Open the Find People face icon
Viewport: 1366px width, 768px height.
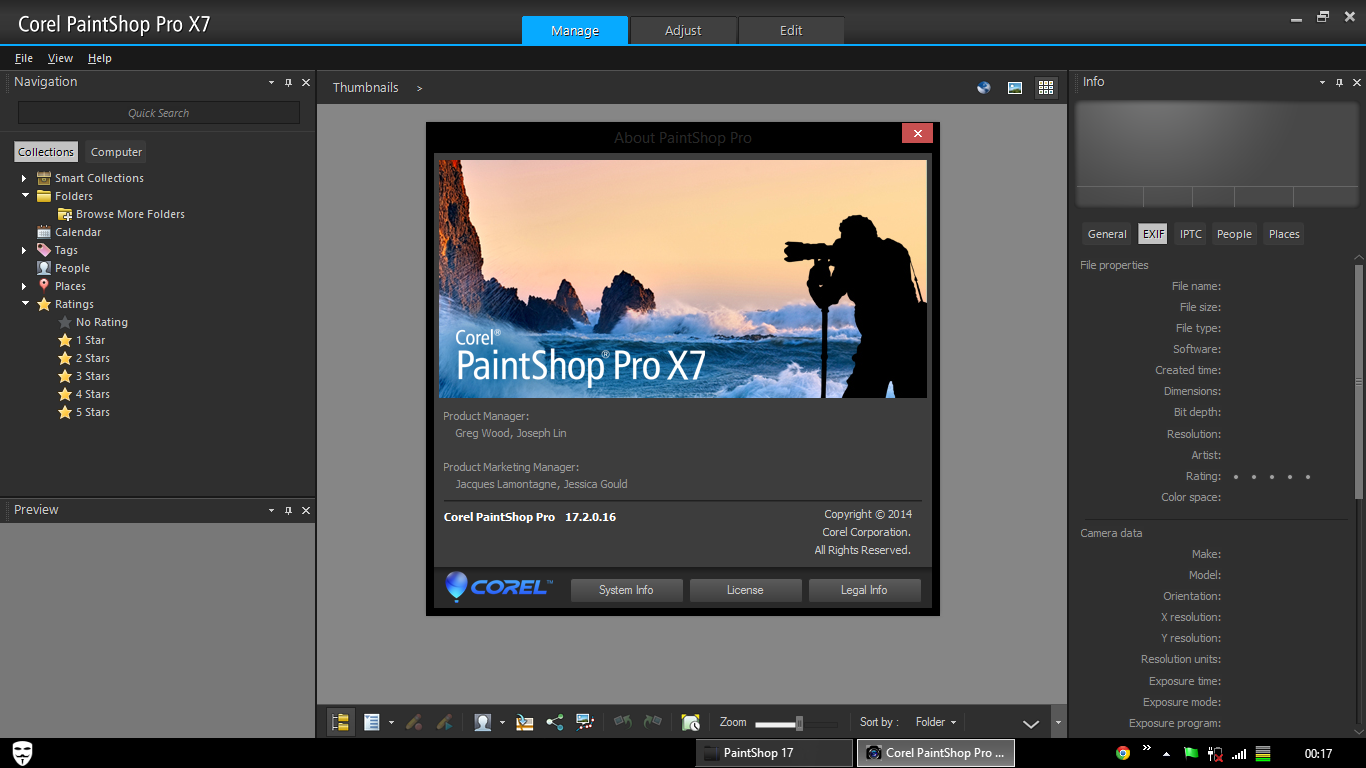[x=483, y=722]
